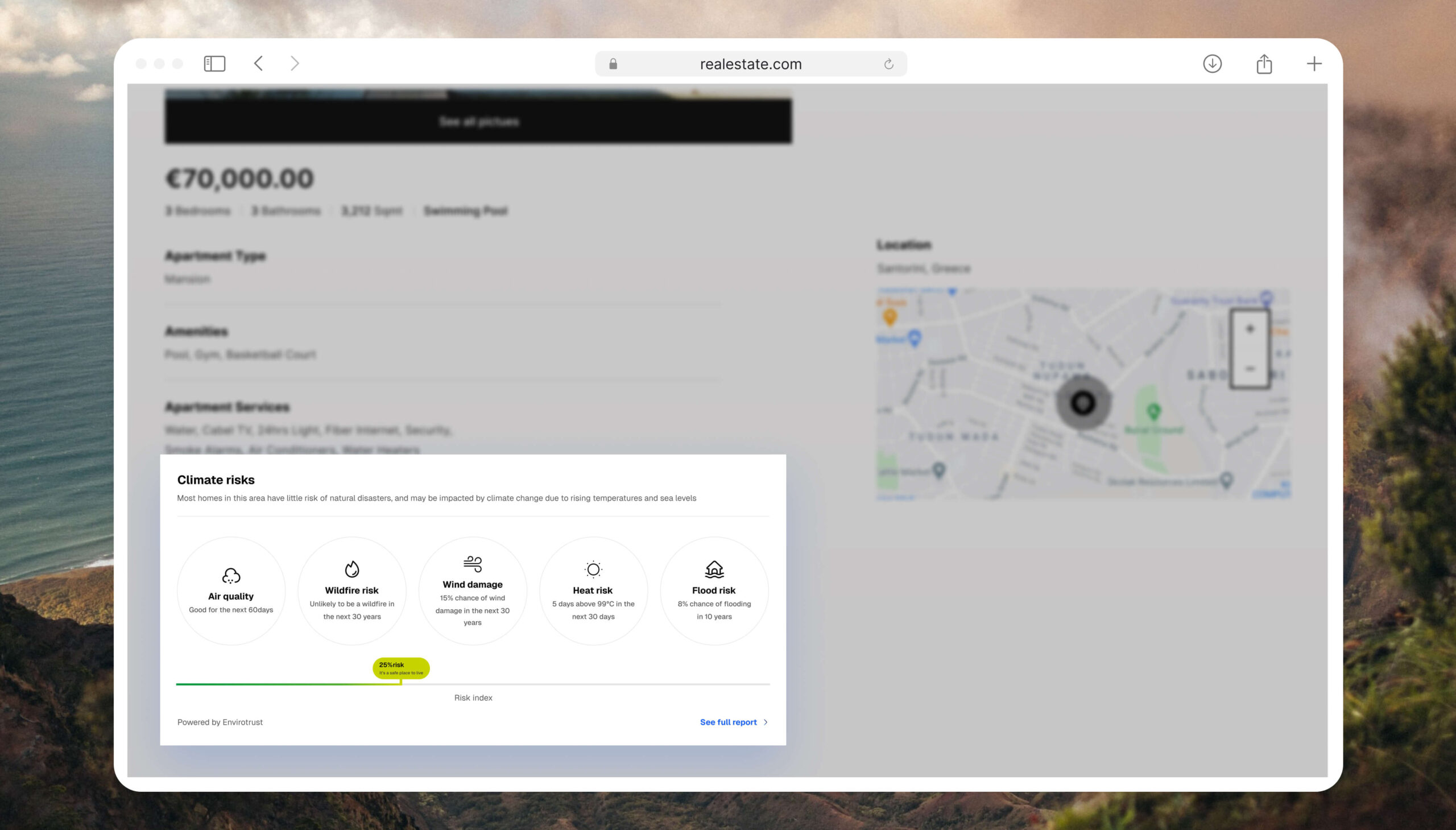Go back with the left arrow

click(259, 63)
